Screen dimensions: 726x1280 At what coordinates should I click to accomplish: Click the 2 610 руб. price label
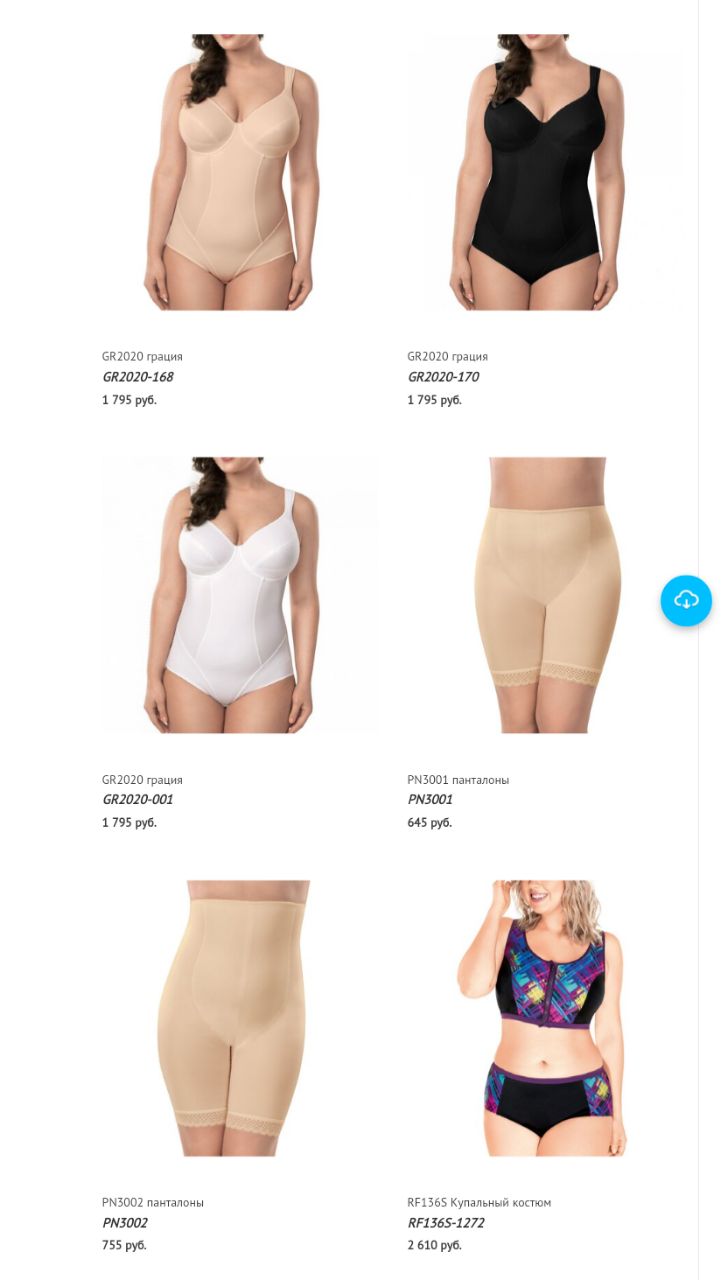pyautogui.click(x=434, y=1245)
